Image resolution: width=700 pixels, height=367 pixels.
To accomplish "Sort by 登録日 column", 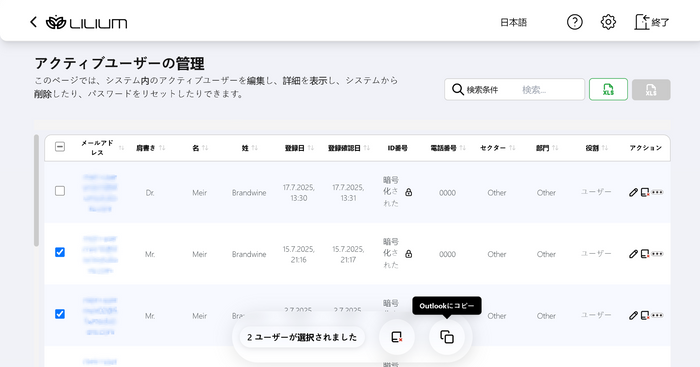I will (310, 148).
